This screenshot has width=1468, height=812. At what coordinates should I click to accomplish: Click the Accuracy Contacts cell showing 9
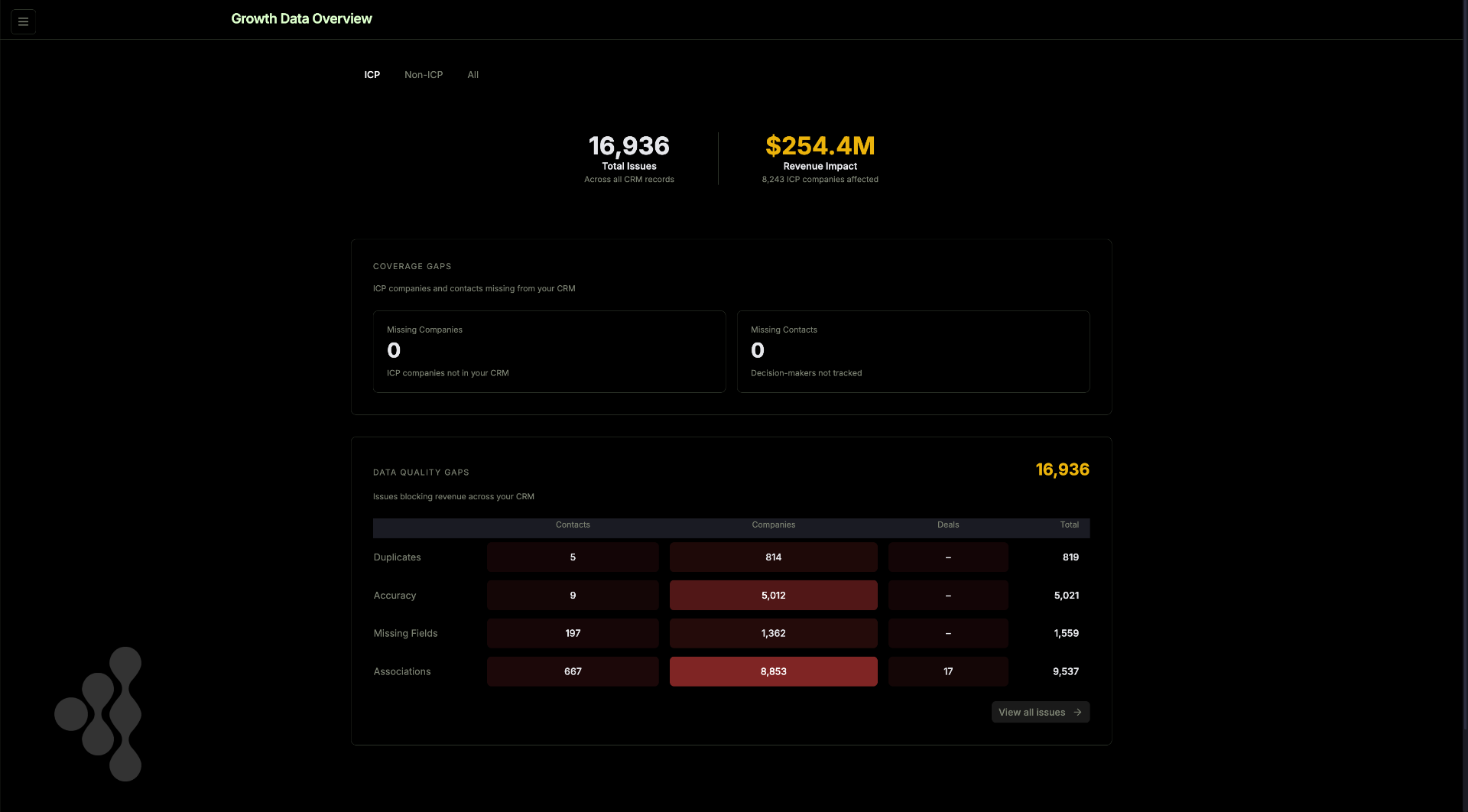click(x=573, y=596)
